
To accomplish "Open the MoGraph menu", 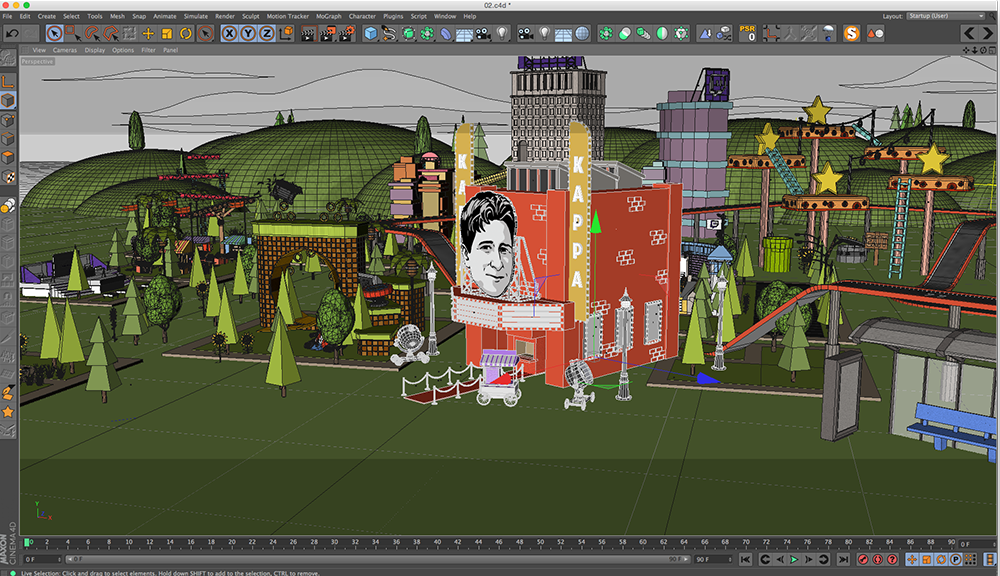I will click(329, 16).
